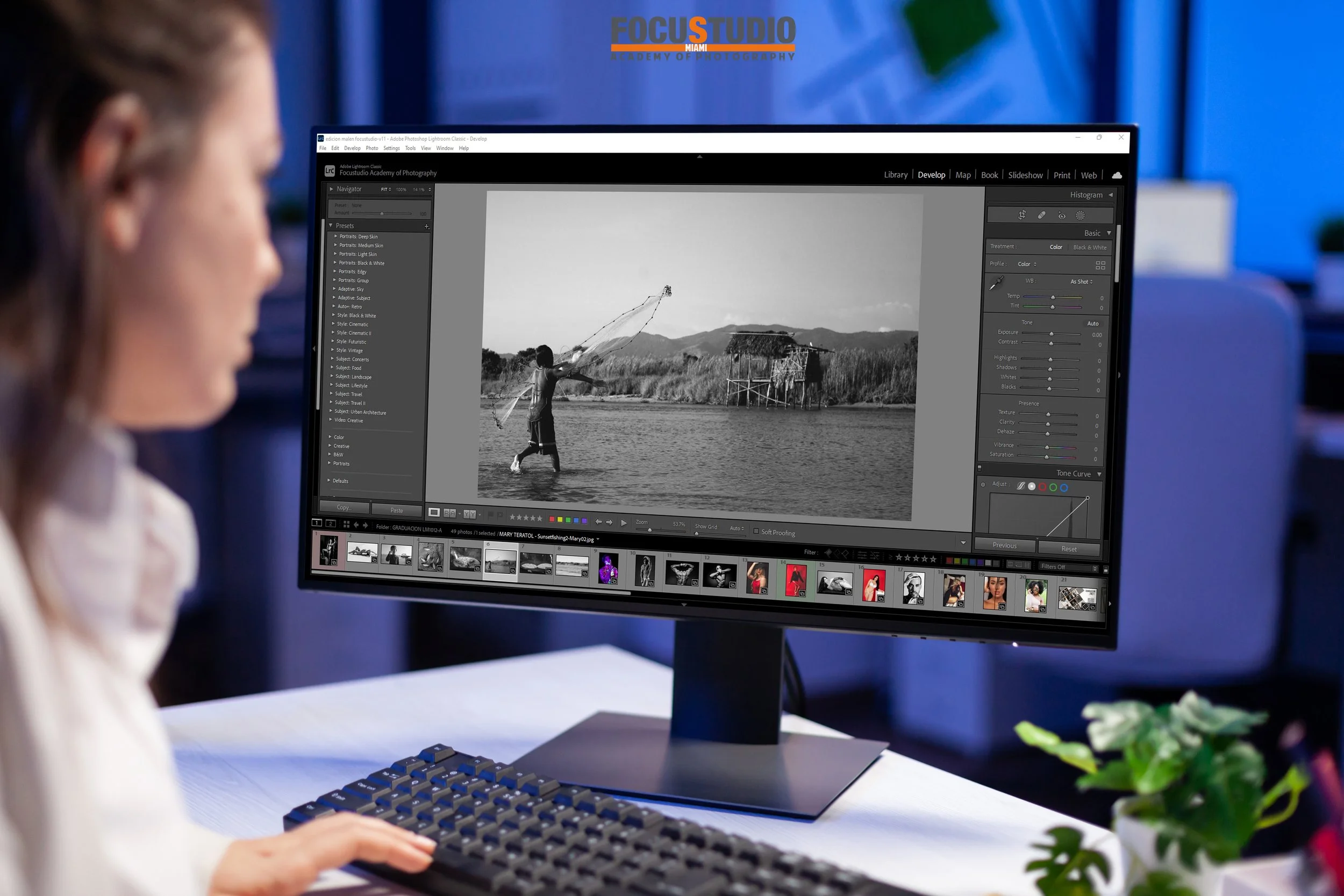
Task: Click the Before/After R A view icon
Action: pos(450,513)
